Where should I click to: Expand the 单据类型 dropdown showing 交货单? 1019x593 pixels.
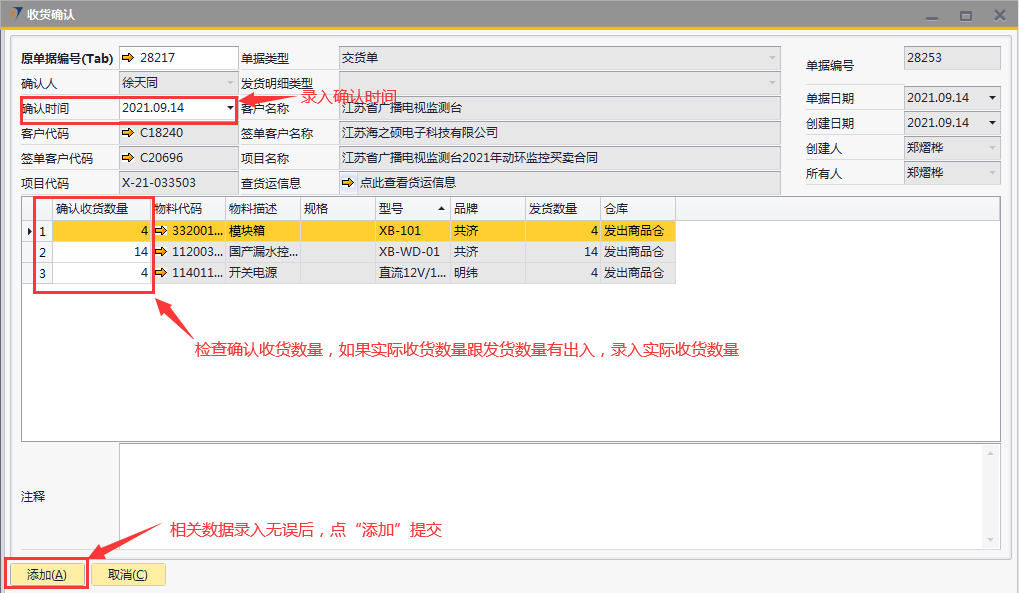[771, 58]
